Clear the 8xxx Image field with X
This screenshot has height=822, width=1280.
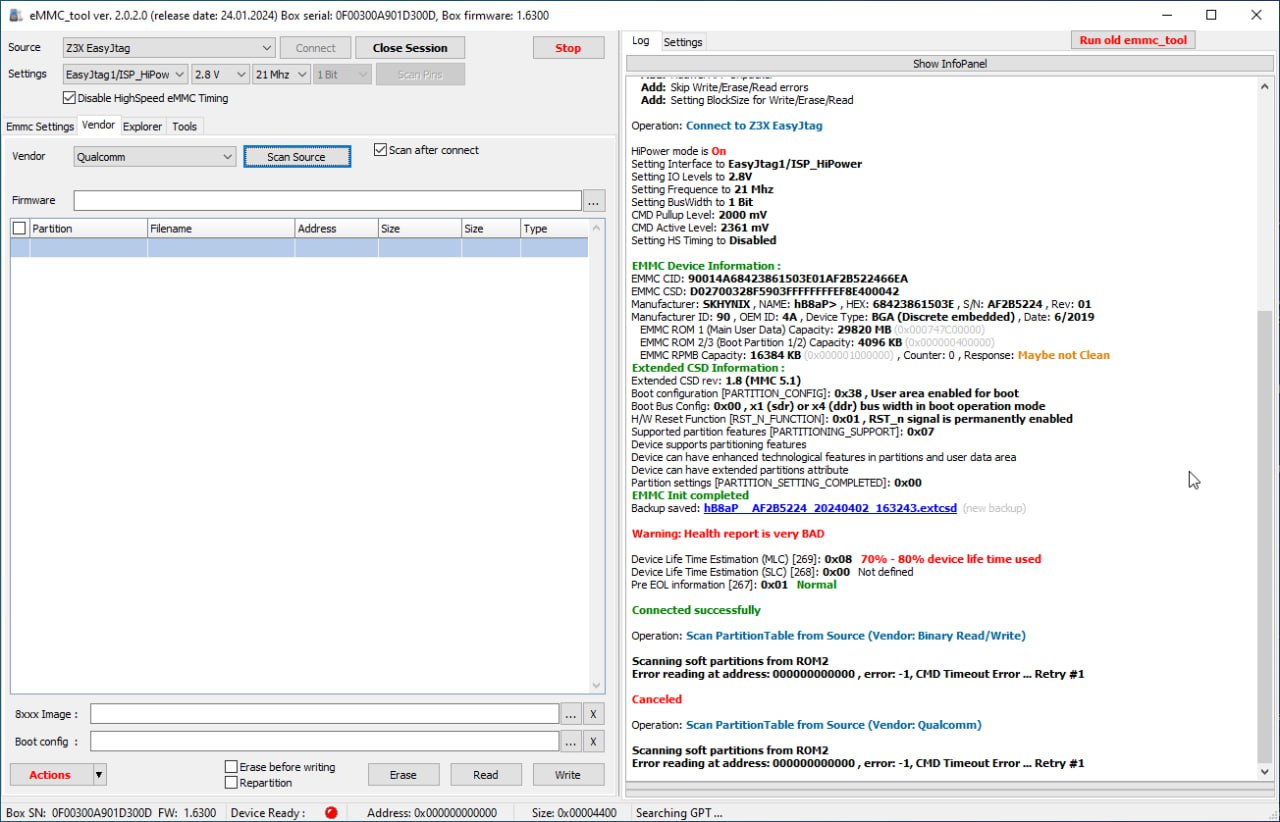(594, 714)
